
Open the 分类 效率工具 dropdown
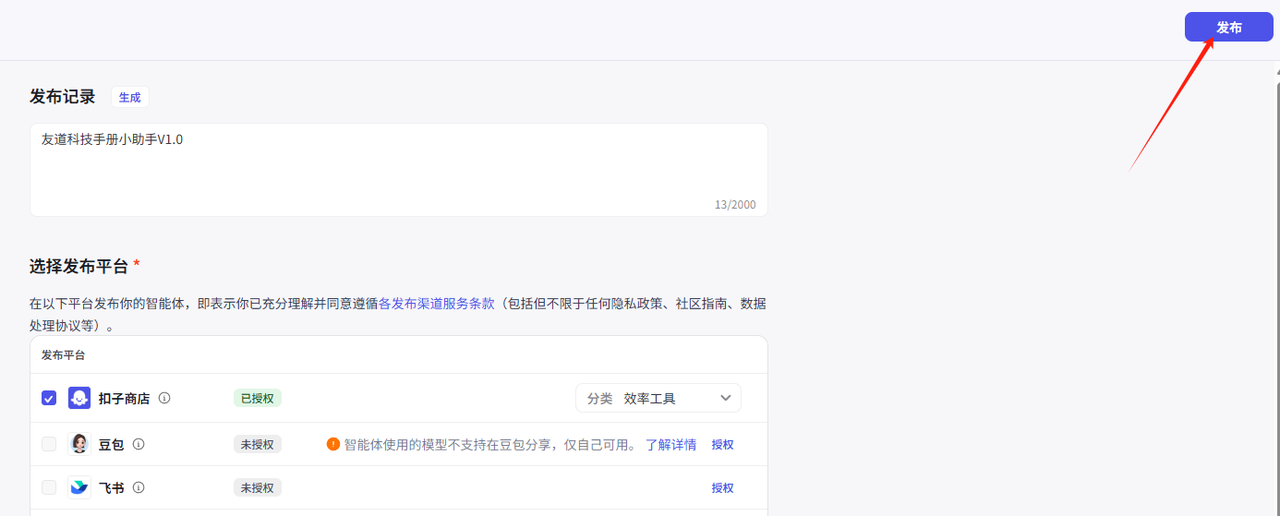click(x=658, y=398)
